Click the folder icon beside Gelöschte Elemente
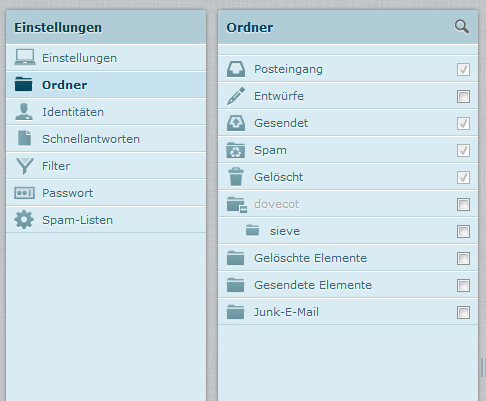486x401 pixels. tap(235, 258)
